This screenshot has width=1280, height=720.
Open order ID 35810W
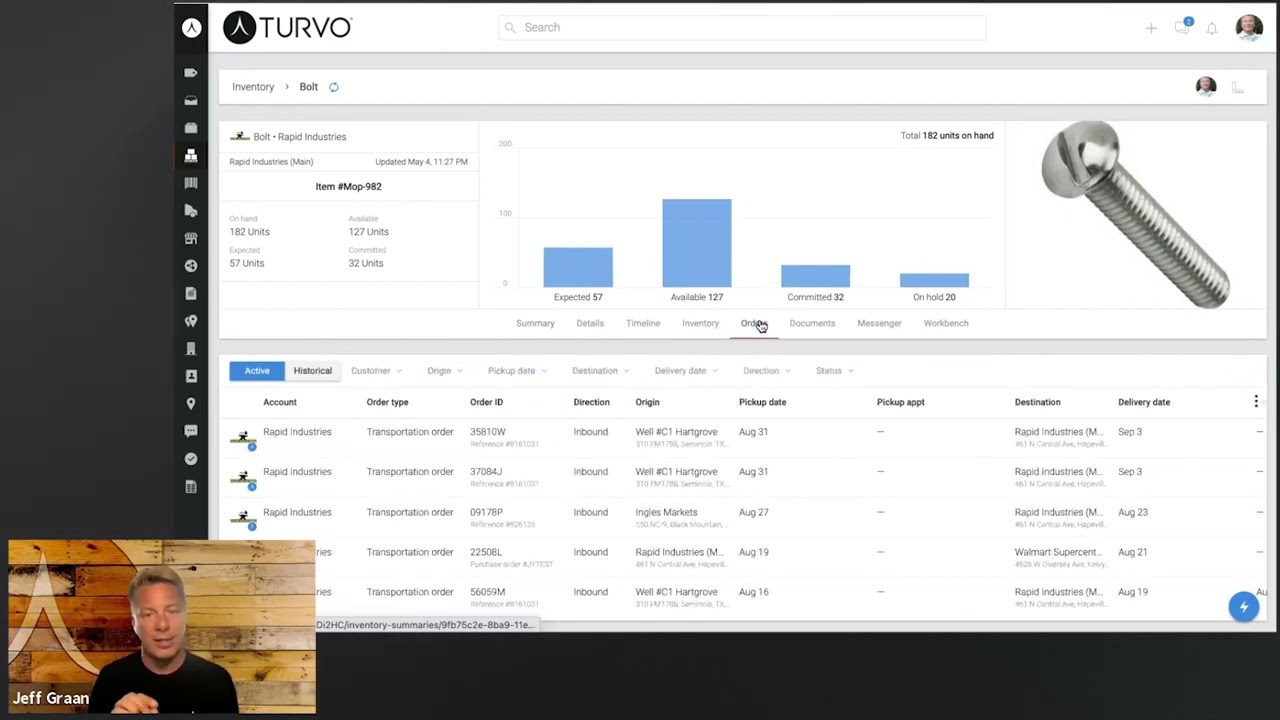point(488,432)
